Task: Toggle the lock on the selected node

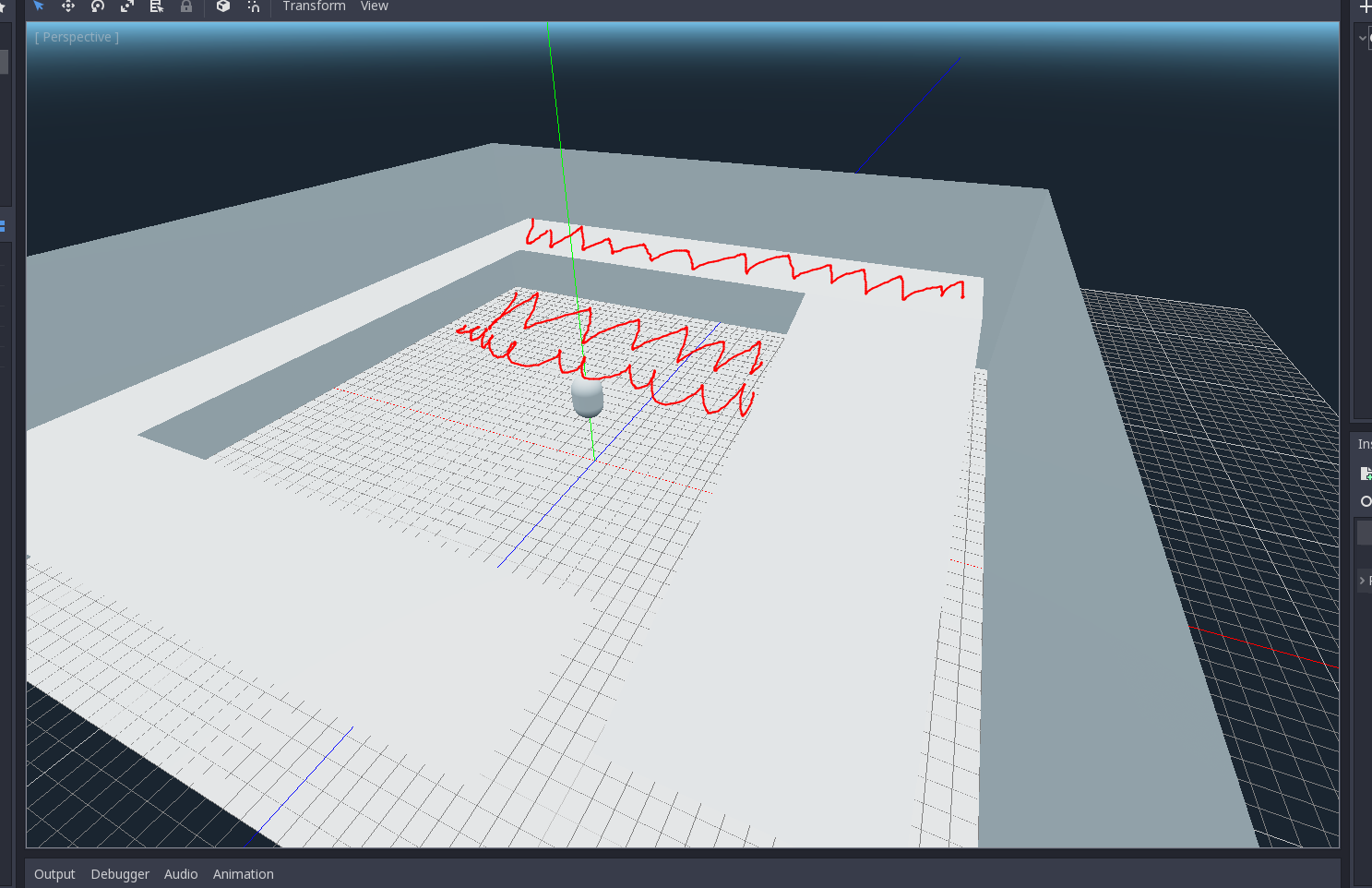Action: point(186,6)
